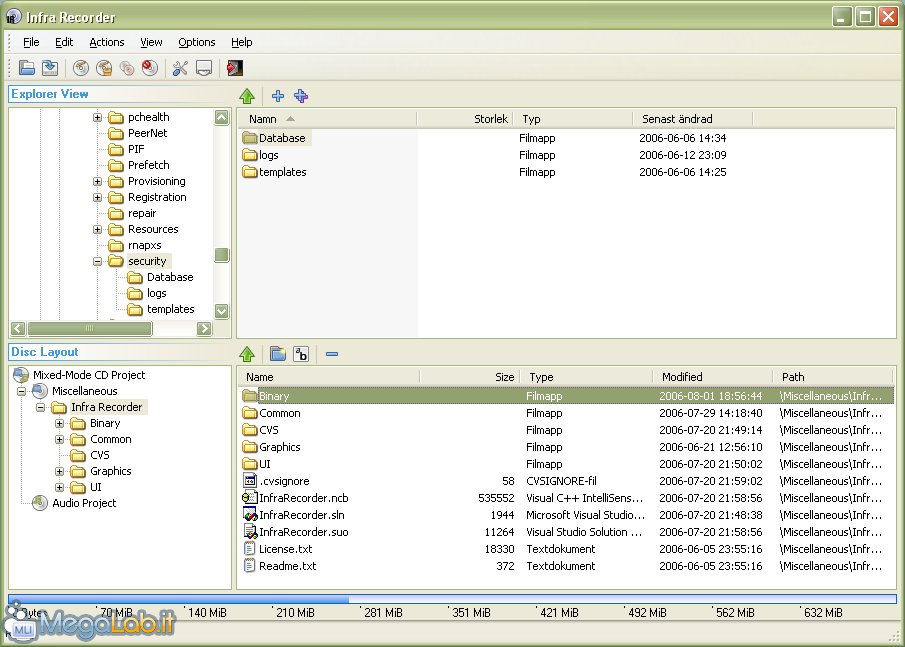Screen dimensions: 905x647
Task: Click the burn image disc icon
Action: [x=104, y=68]
